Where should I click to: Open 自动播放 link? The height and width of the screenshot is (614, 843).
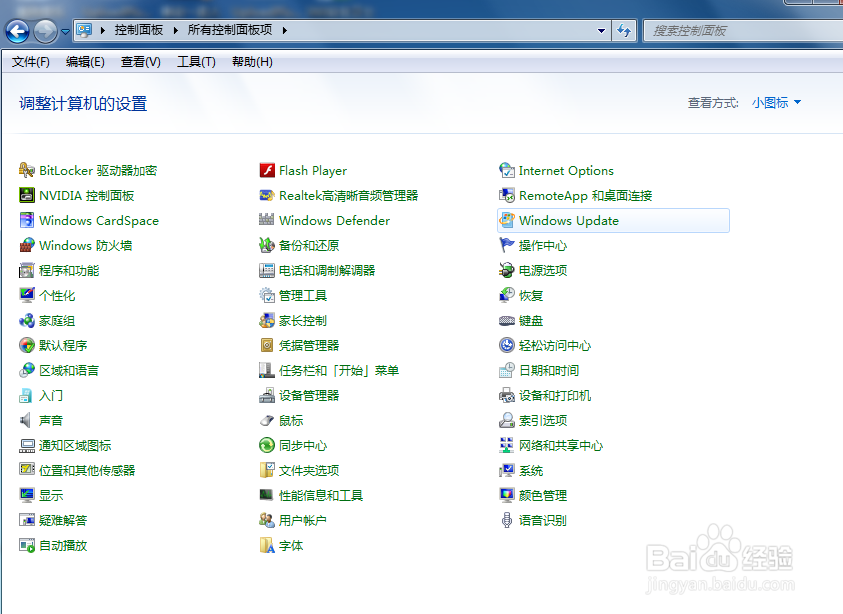point(63,545)
